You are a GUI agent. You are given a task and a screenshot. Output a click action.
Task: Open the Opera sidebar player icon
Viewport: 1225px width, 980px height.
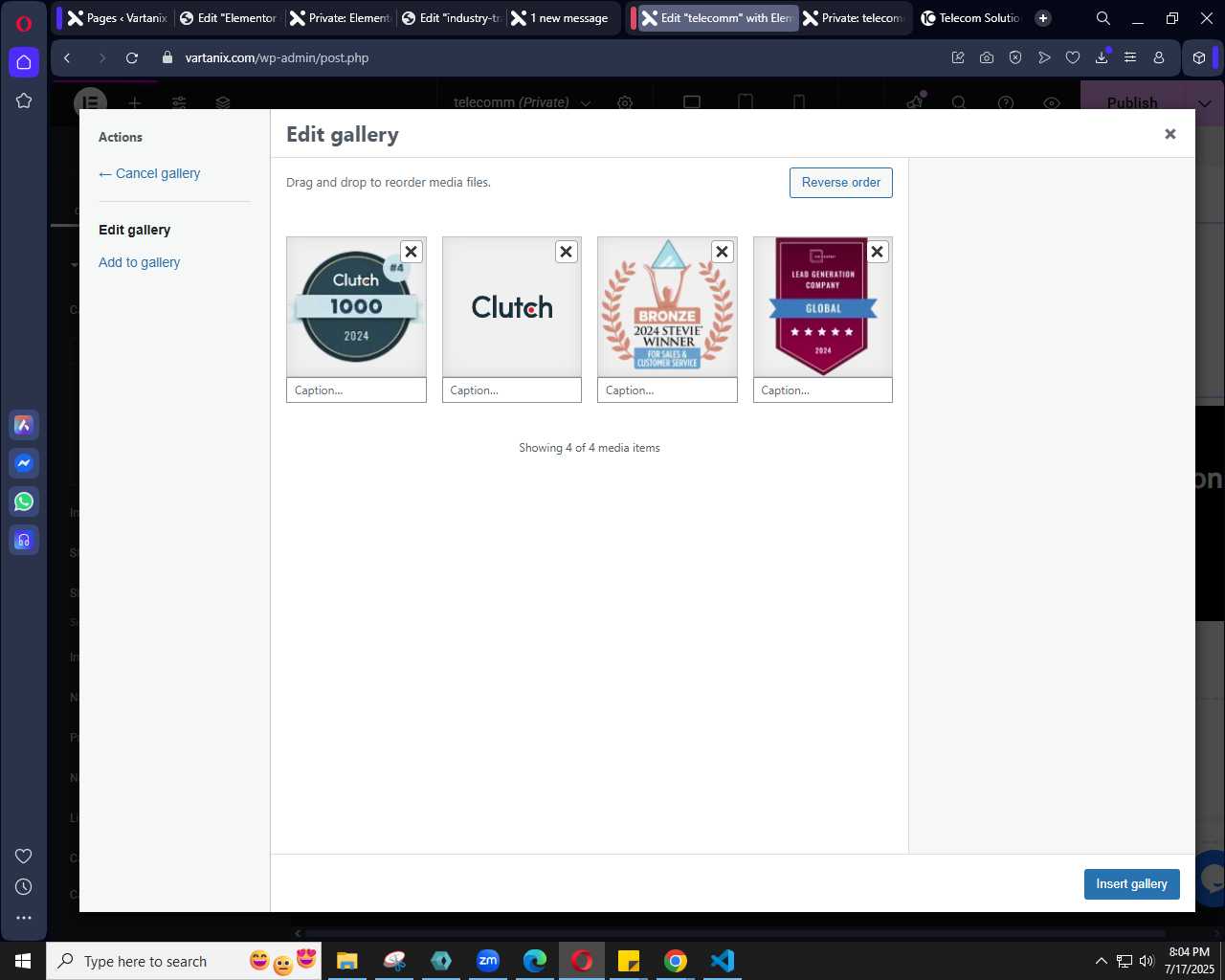click(24, 540)
